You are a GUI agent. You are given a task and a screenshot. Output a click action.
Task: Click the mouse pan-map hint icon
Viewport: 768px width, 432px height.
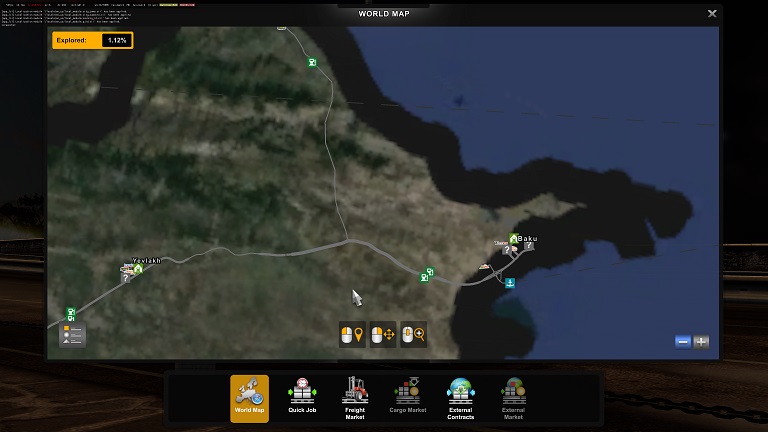click(x=383, y=335)
